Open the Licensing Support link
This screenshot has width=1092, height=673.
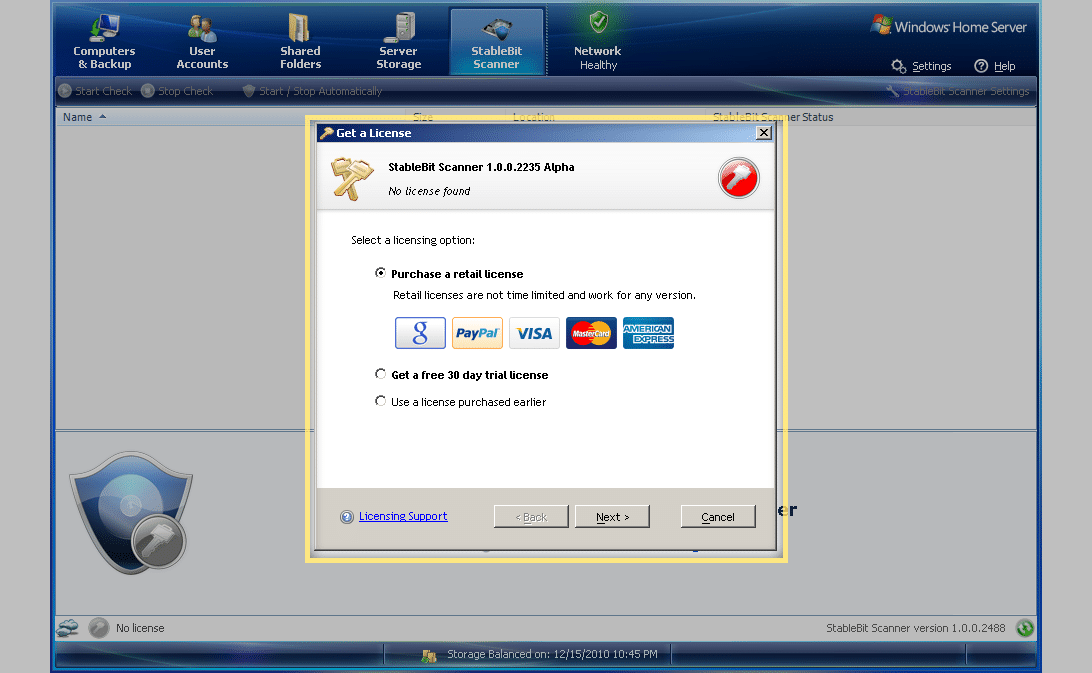click(x=403, y=516)
